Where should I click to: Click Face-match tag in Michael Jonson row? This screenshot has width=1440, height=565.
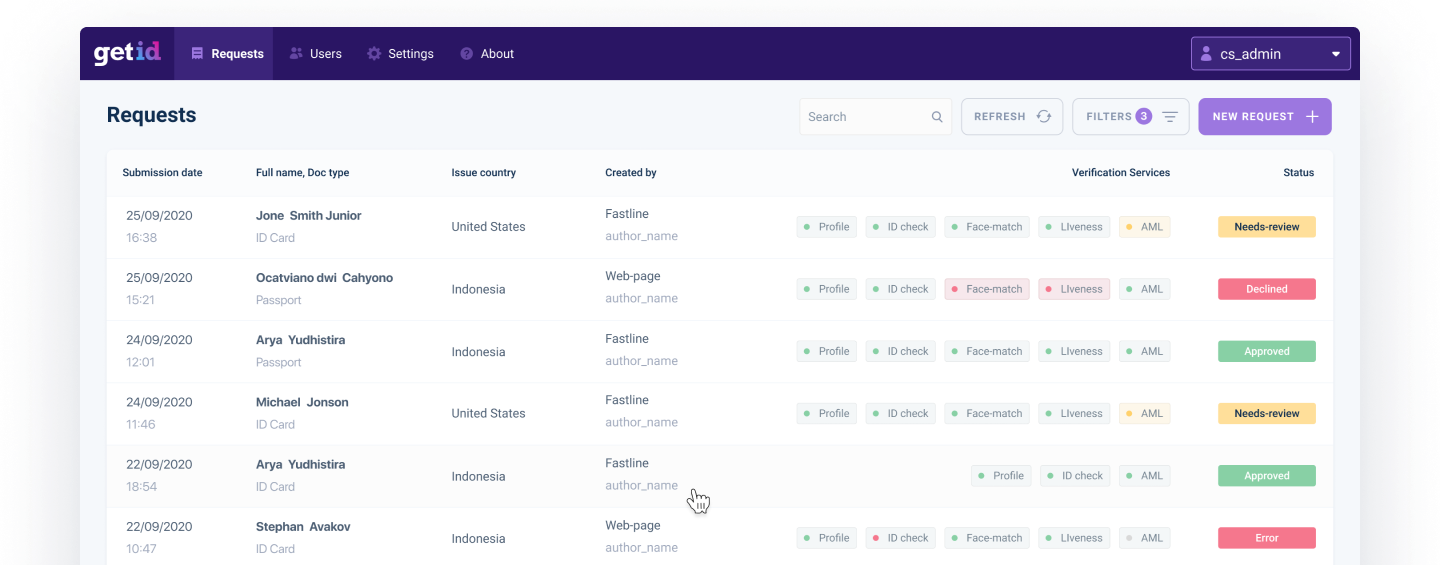[987, 413]
